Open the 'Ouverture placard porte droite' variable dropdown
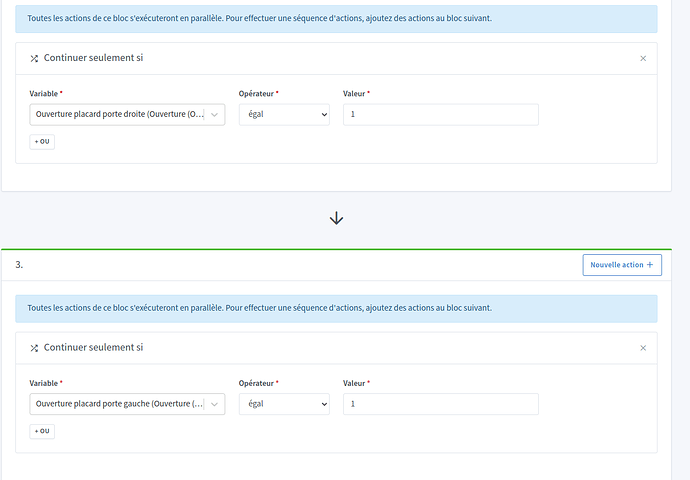Viewport: 690px width, 480px height. pos(127,115)
